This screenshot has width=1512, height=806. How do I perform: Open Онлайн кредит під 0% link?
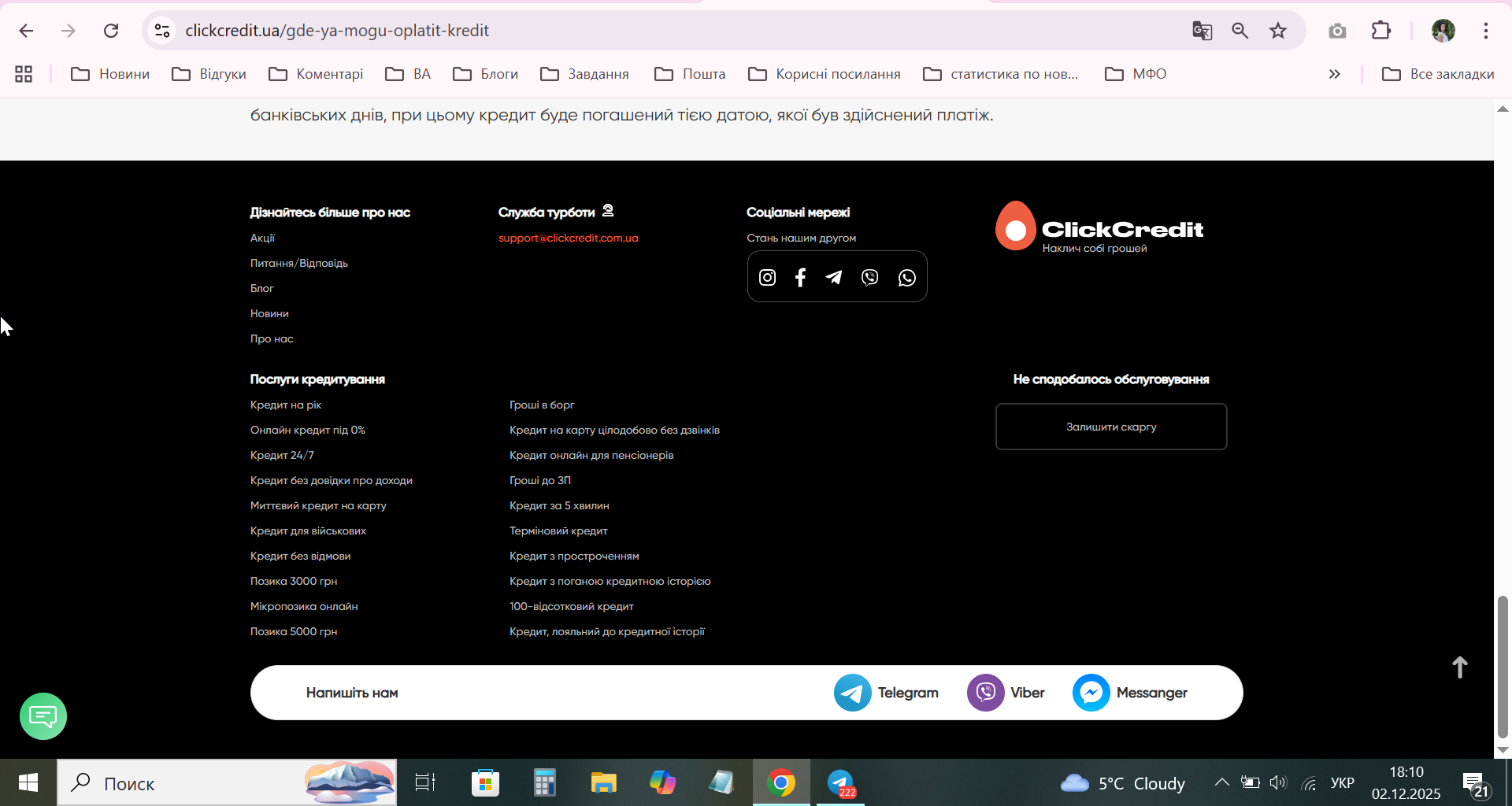308,430
